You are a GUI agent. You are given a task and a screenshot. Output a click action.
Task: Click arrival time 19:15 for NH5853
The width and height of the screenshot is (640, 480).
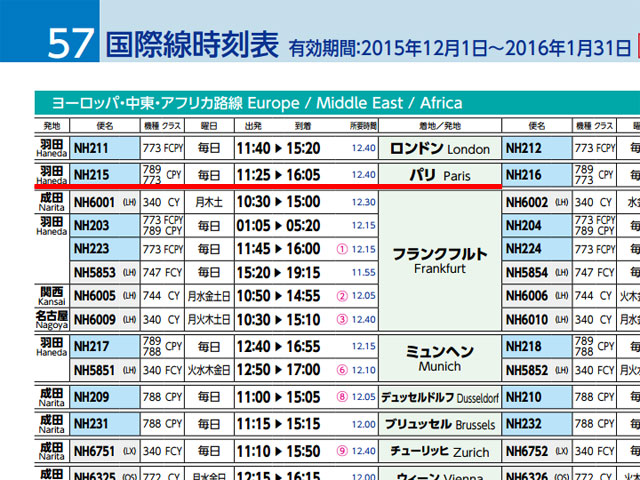[x=303, y=272]
